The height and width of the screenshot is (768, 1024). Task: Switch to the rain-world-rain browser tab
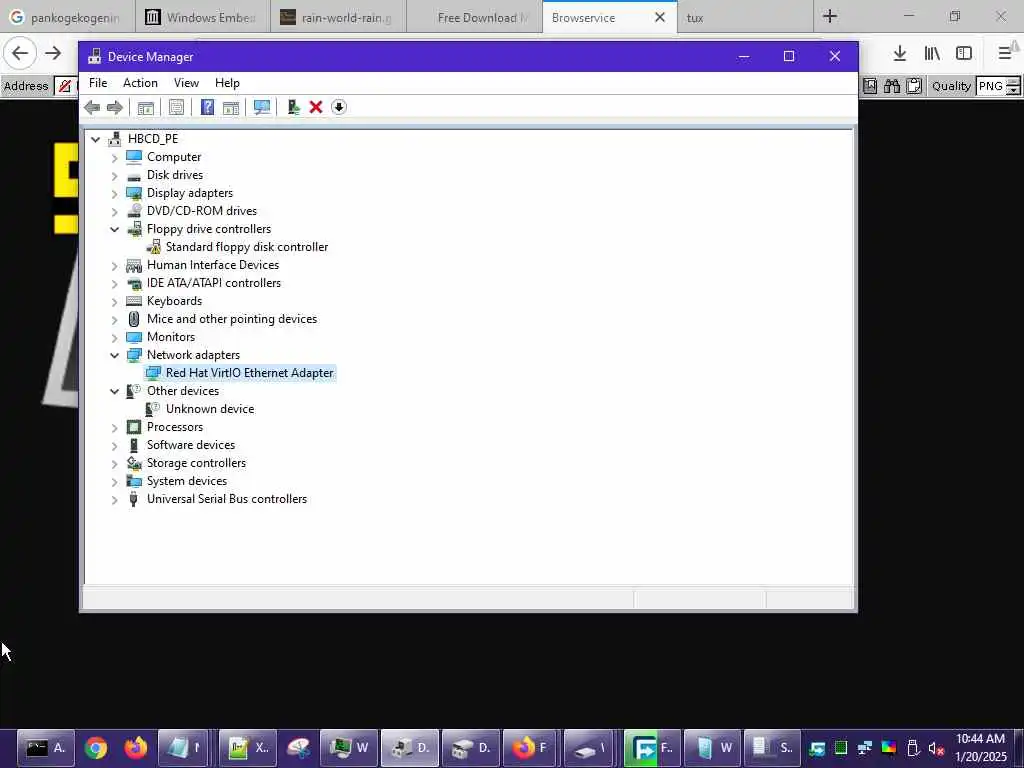pyautogui.click(x=338, y=17)
